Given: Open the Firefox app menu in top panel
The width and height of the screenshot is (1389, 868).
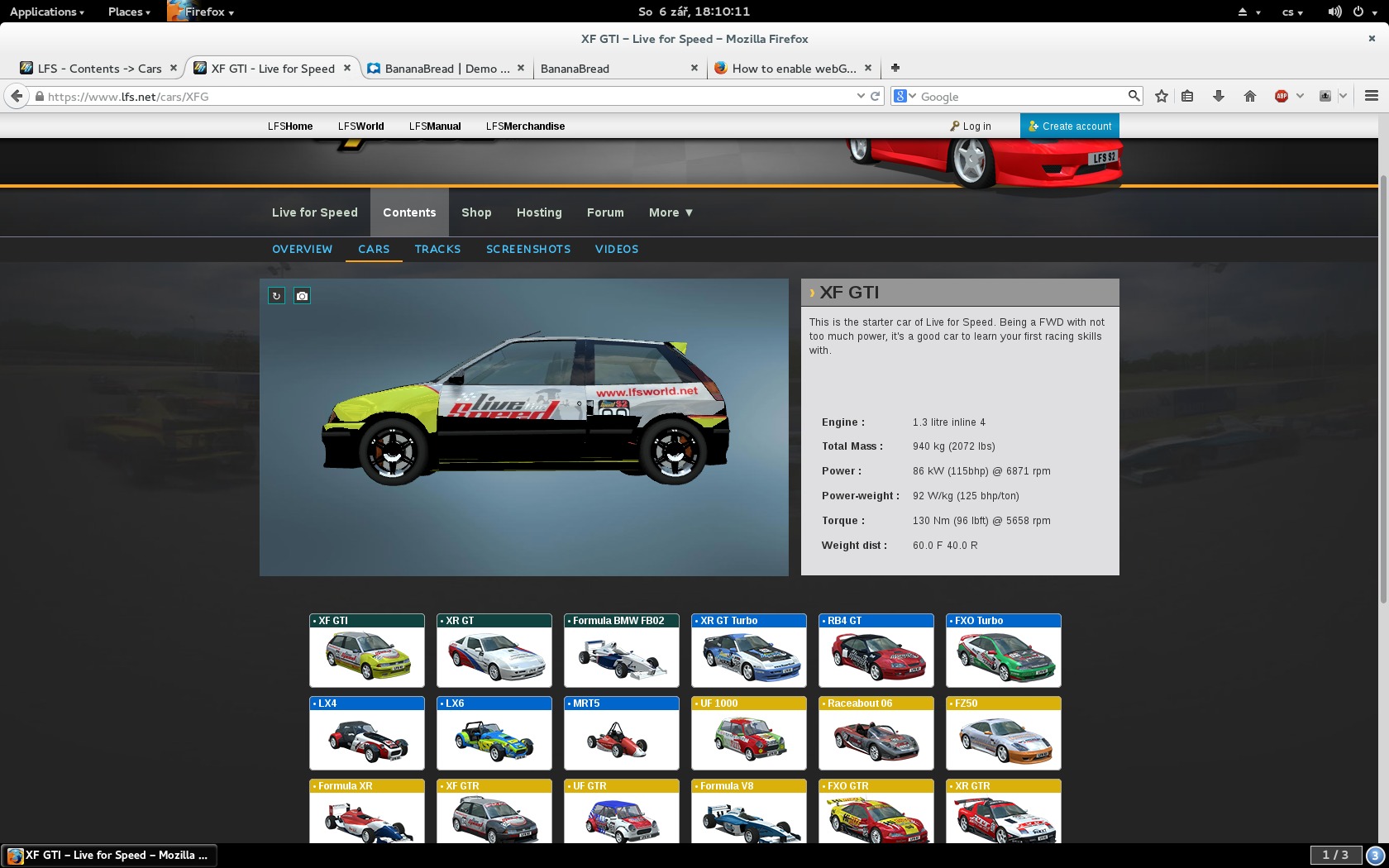Looking at the screenshot, I should [201, 12].
